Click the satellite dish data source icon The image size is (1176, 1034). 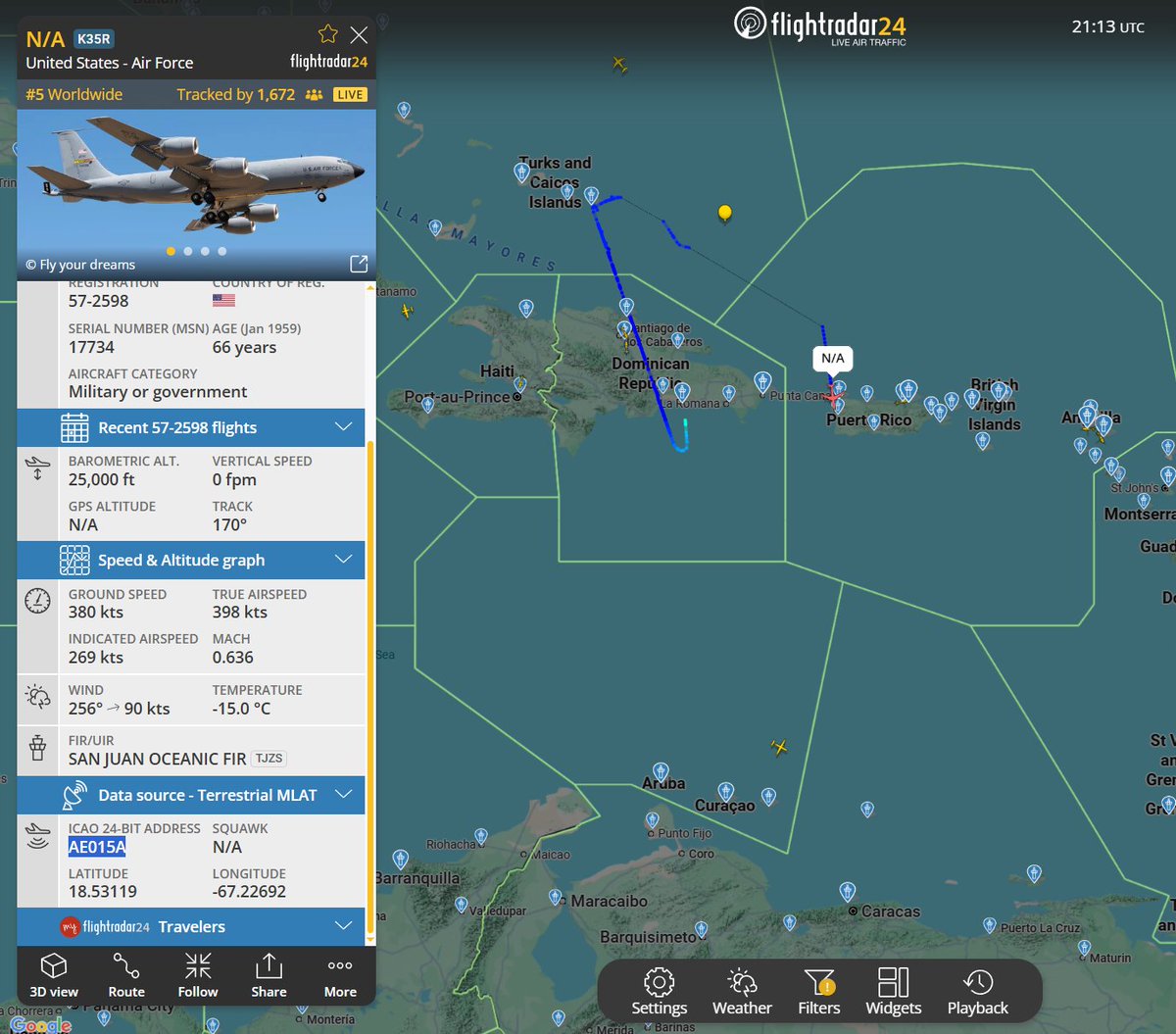(74, 795)
